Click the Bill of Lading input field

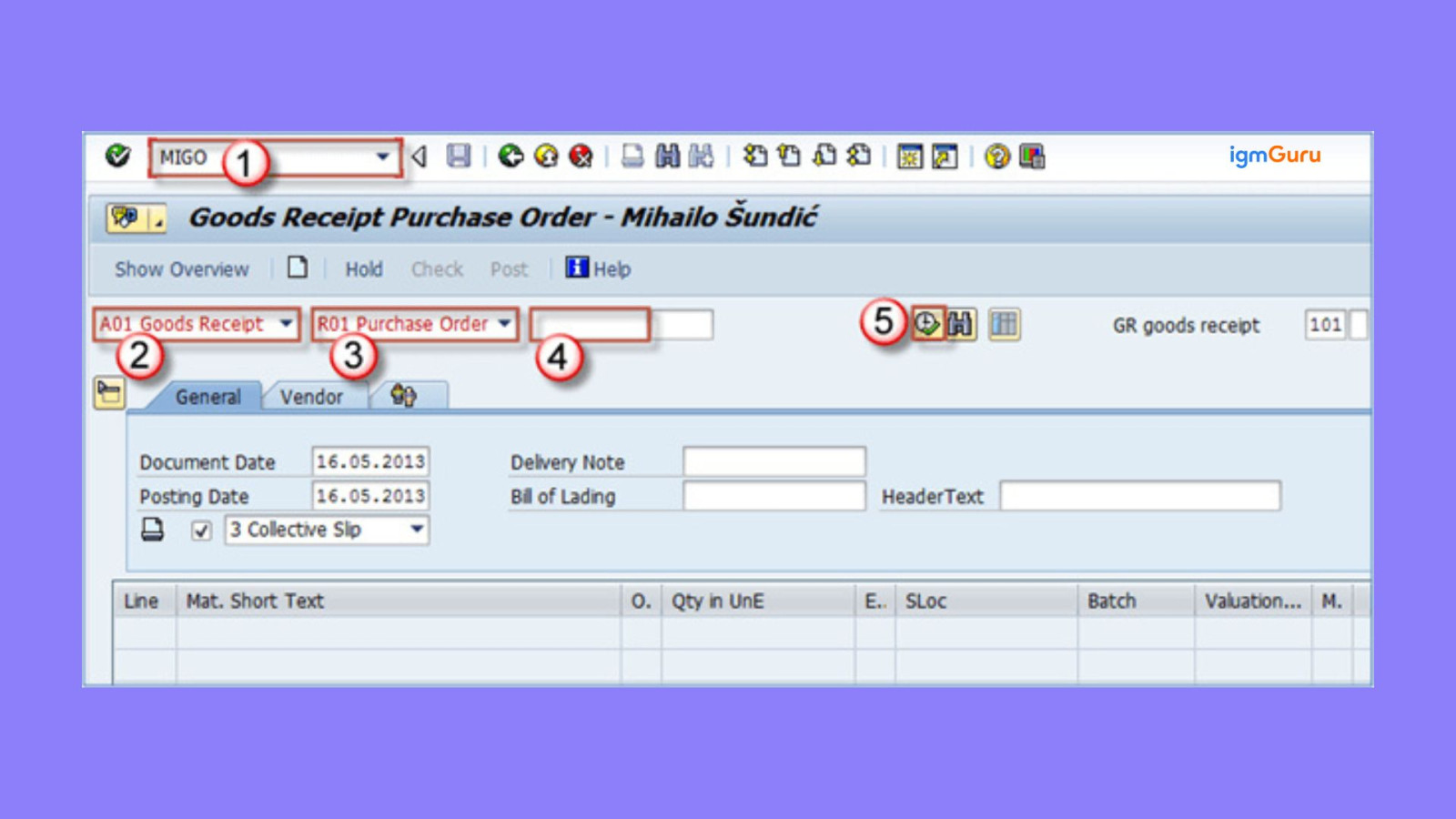click(774, 496)
